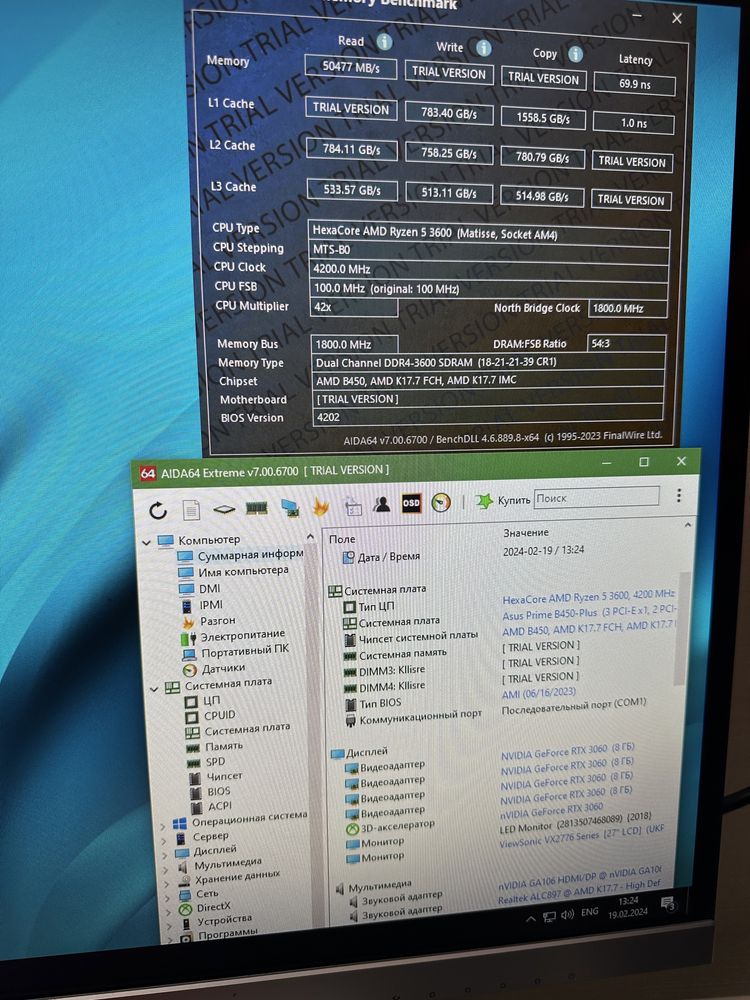Screen dimensions: 750x1000
Task: Open the Датчики sensors item
Action: [223, 668]
